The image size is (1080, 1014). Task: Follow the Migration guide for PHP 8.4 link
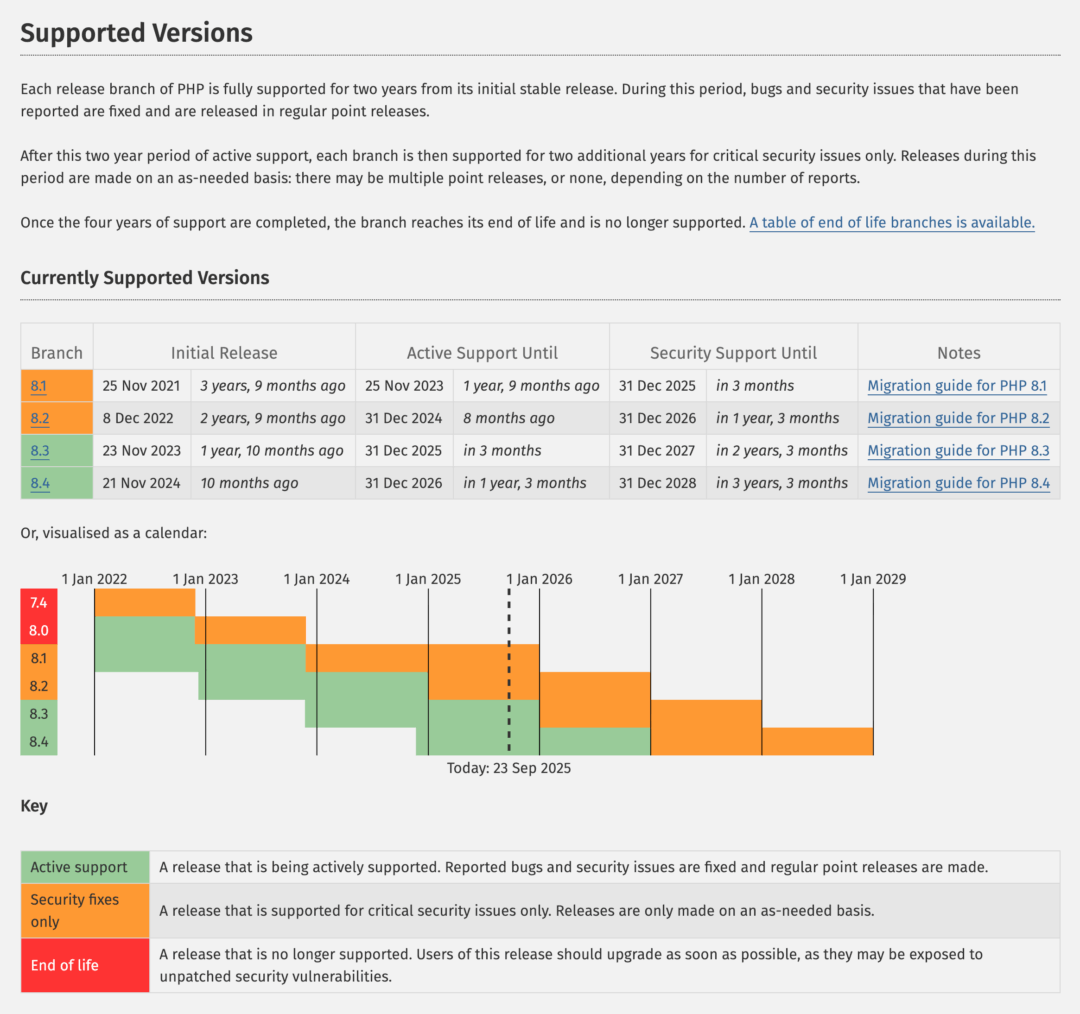958,483
